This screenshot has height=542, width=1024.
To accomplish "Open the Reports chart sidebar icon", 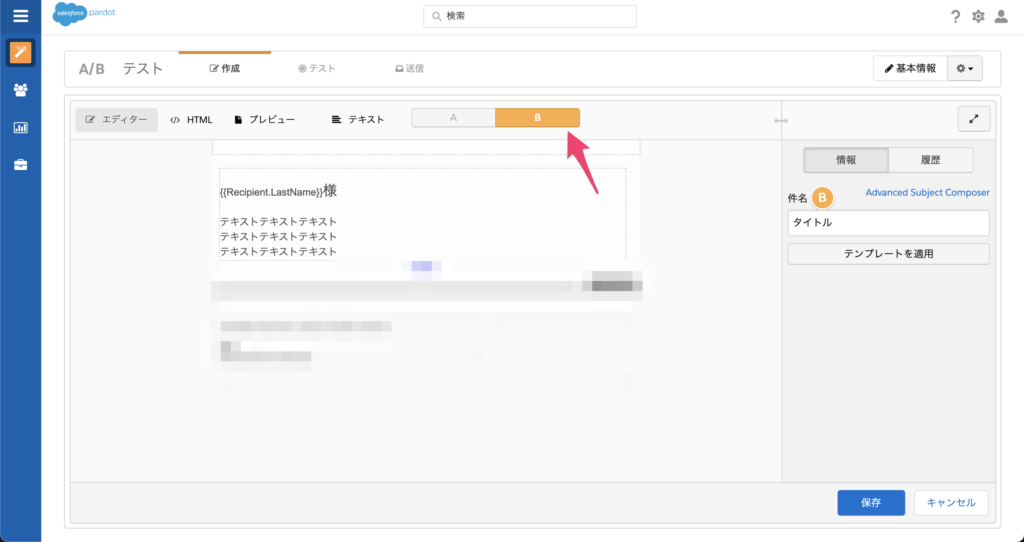I will tap(20, 127).
